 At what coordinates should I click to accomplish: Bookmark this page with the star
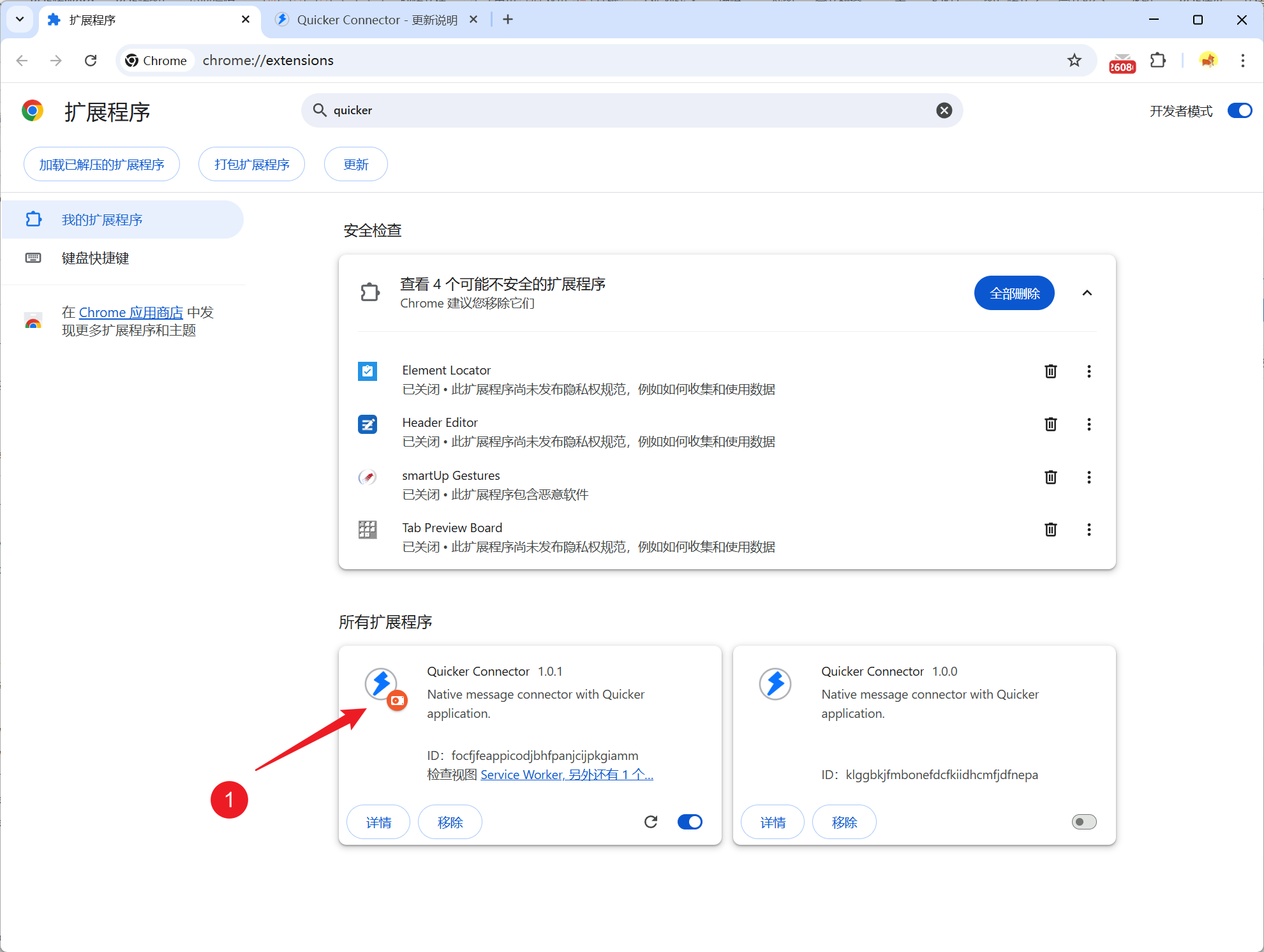pos(1074,61)
